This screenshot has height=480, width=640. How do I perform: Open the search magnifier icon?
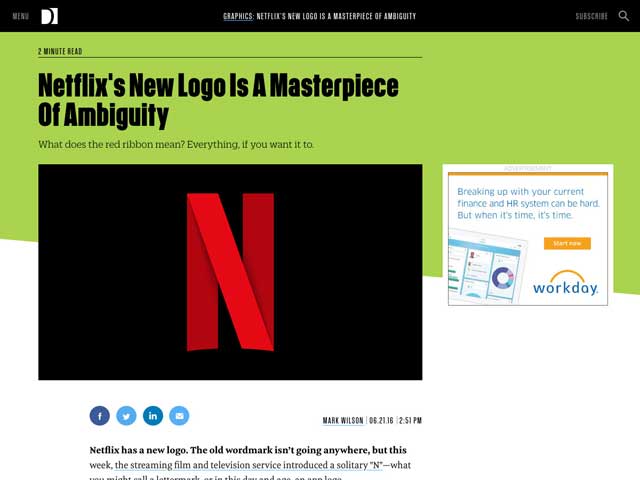coord(623,16)
